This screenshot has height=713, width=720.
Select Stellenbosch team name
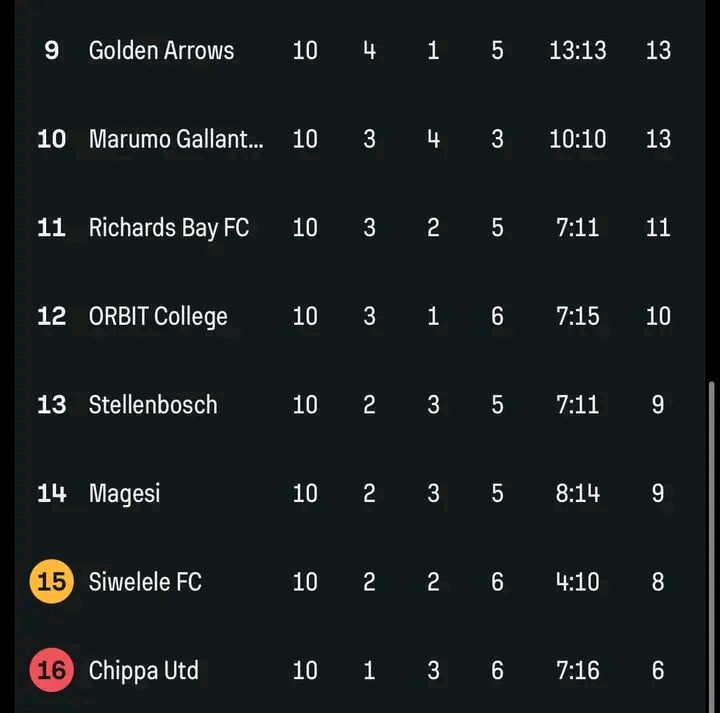[152, 404]
